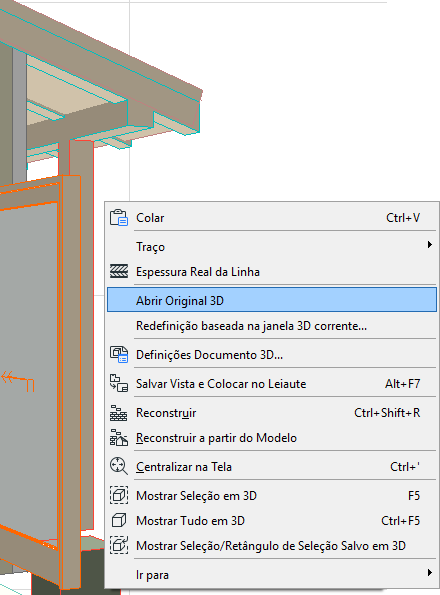Click the orange arrow marker on the wall
The height and width of the screenshot is (595, 440).
coord(18,381)
